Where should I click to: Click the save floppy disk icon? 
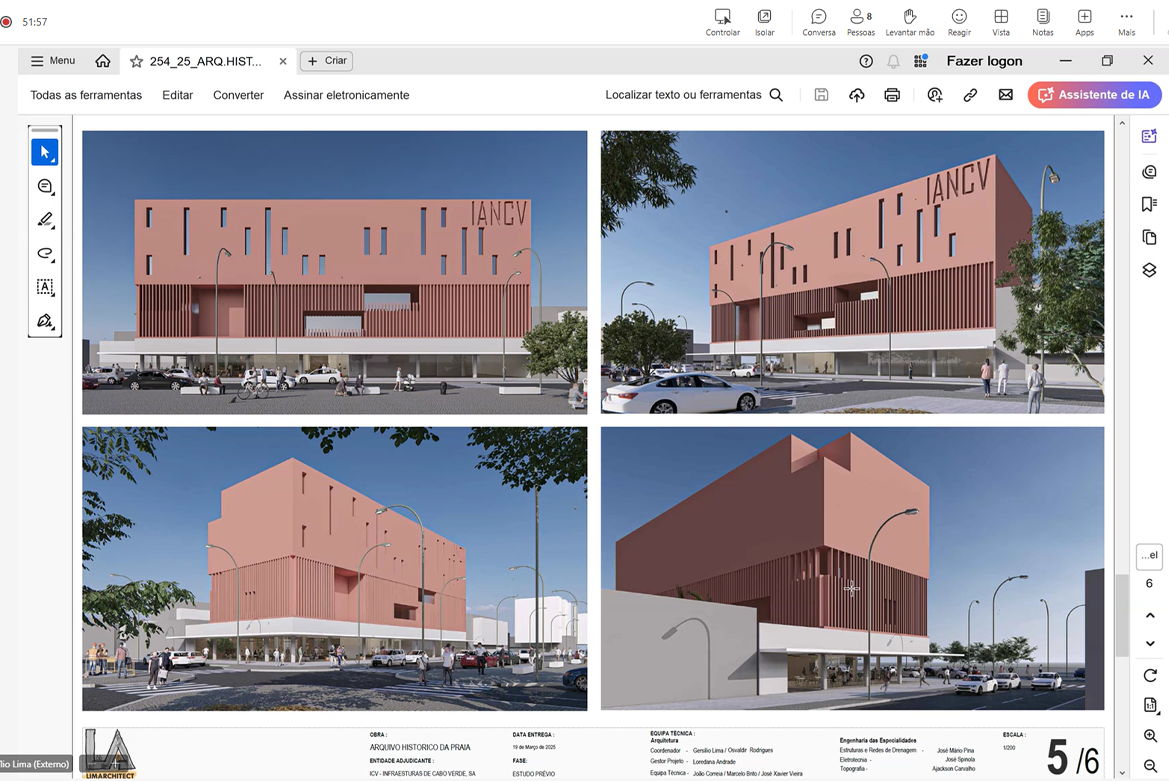tap(821, 95)
